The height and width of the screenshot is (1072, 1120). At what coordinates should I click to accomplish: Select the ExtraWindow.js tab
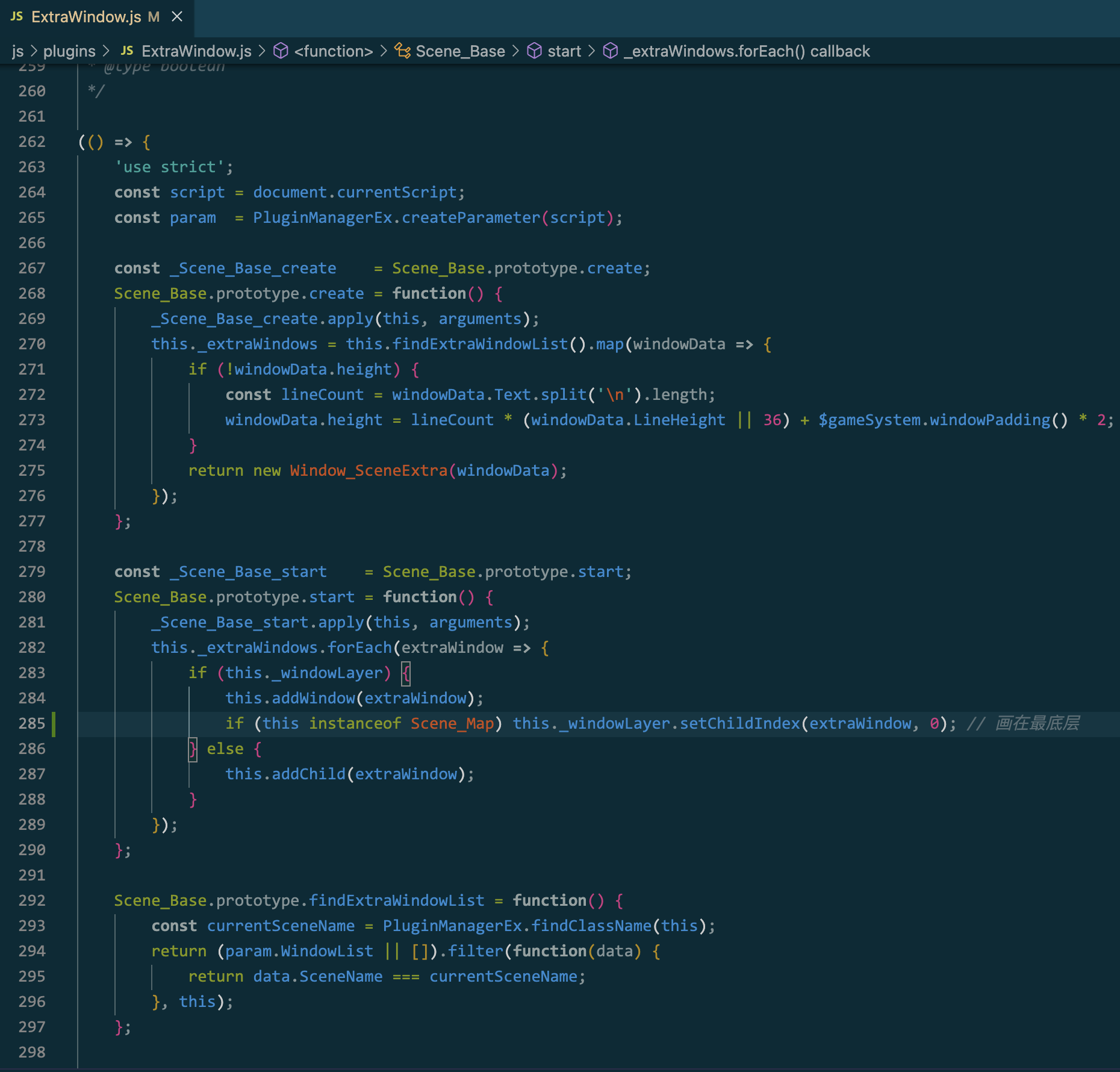click(x=96, y=17)
